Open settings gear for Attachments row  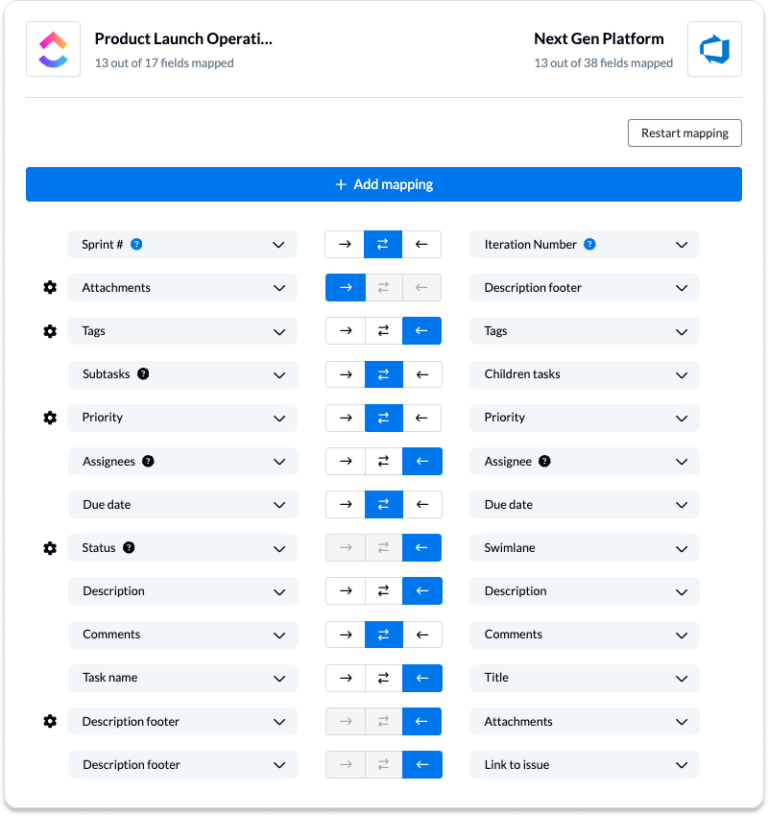point(50,288)
